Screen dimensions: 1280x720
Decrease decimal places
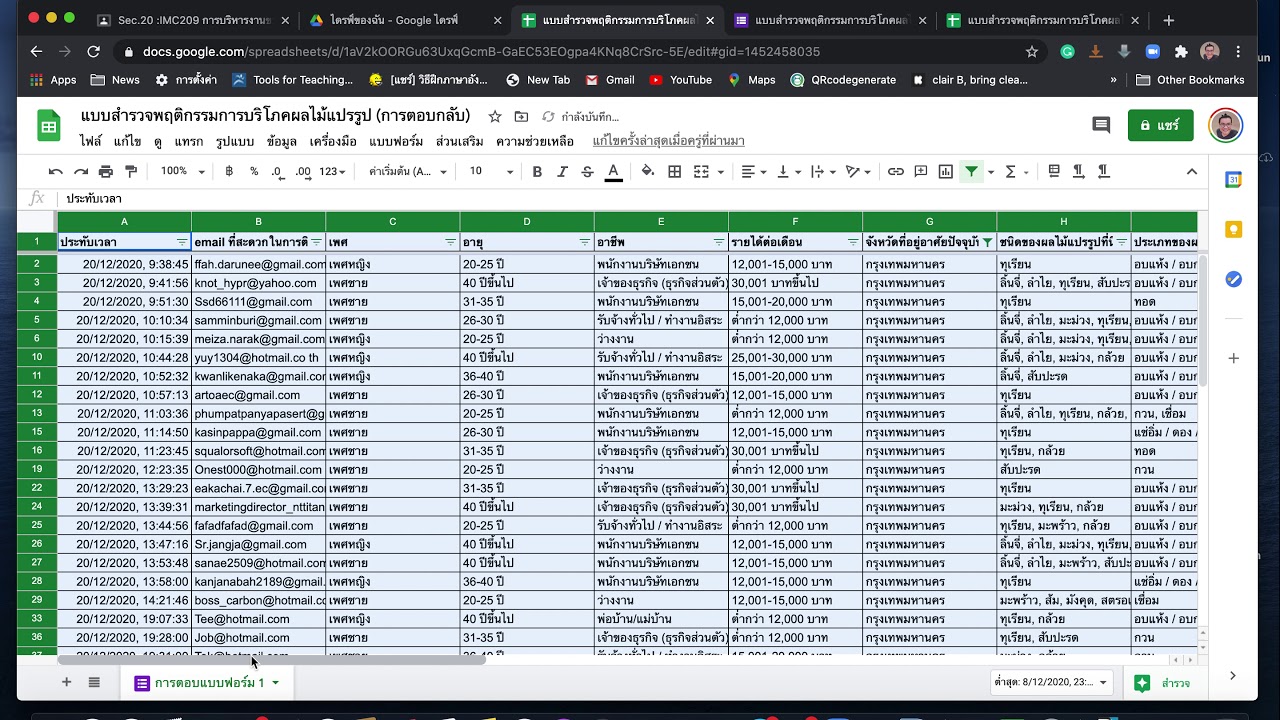[x=278, y=172]
